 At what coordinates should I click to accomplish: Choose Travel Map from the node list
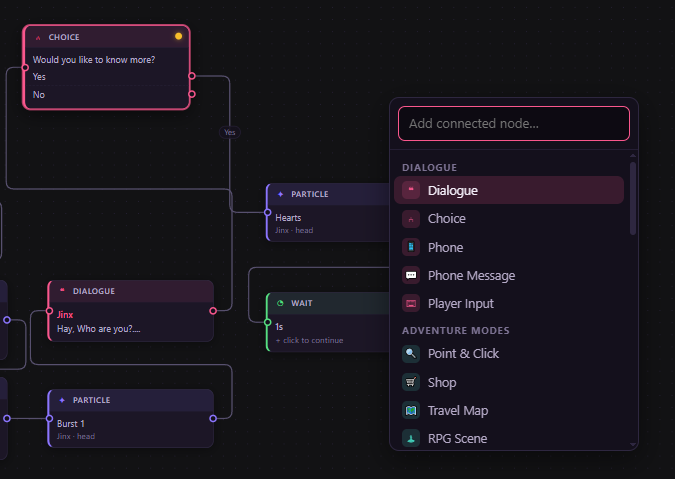point(509,410)
